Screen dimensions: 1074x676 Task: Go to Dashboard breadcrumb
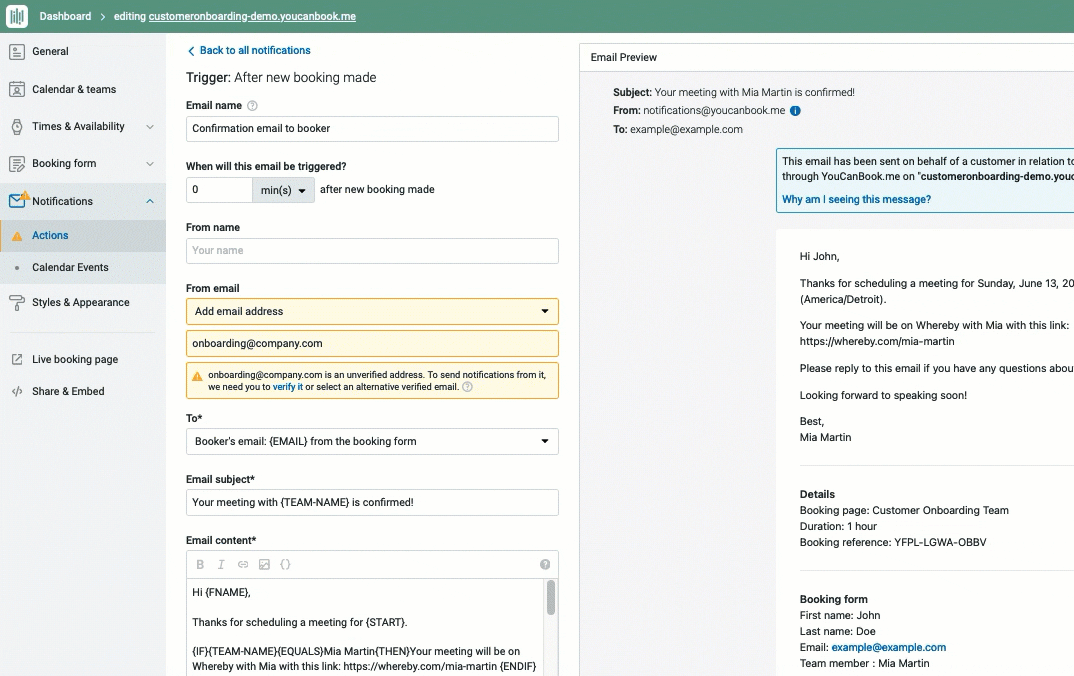(x=65, y=16)
